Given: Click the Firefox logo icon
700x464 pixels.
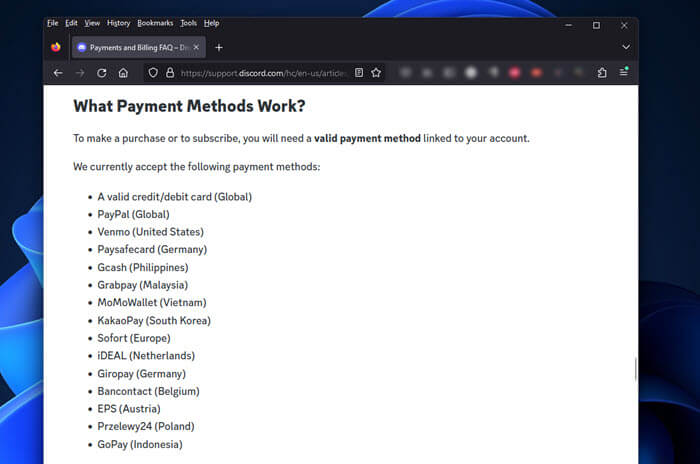Looking at the screenshot, I should point(56,47).
